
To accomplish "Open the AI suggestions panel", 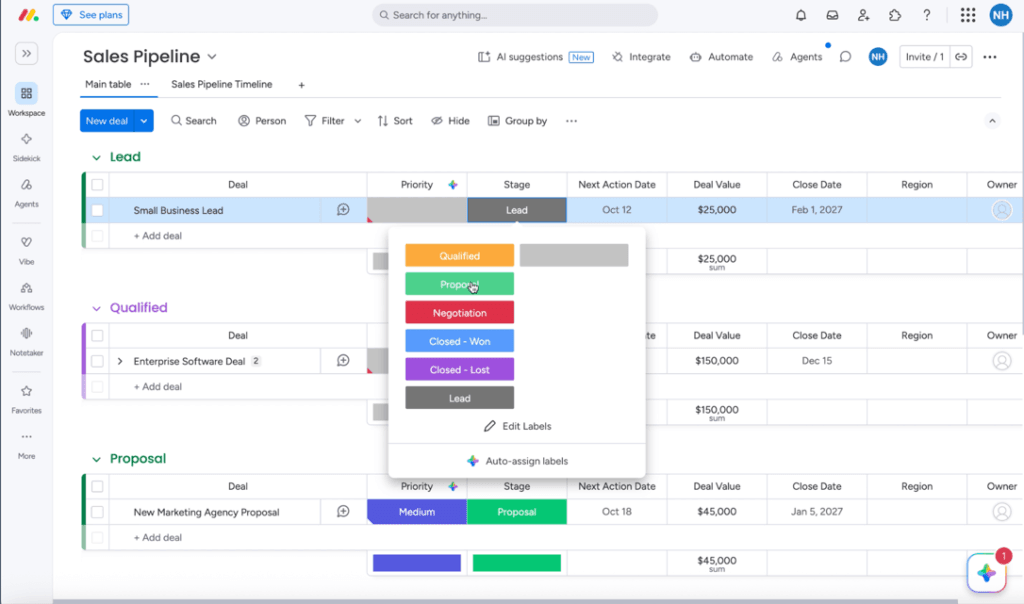I will [x=535, y=57].
